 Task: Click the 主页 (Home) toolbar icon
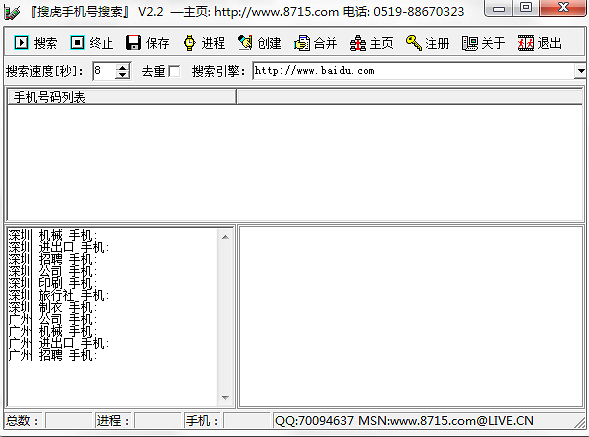tap(358, 43)
